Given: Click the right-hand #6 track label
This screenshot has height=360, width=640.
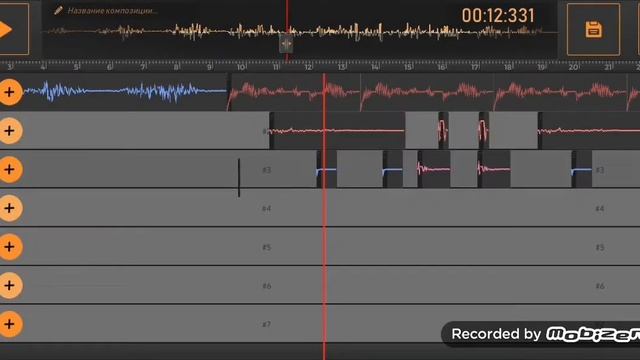Looking at the screenshot, I should 600,286.
